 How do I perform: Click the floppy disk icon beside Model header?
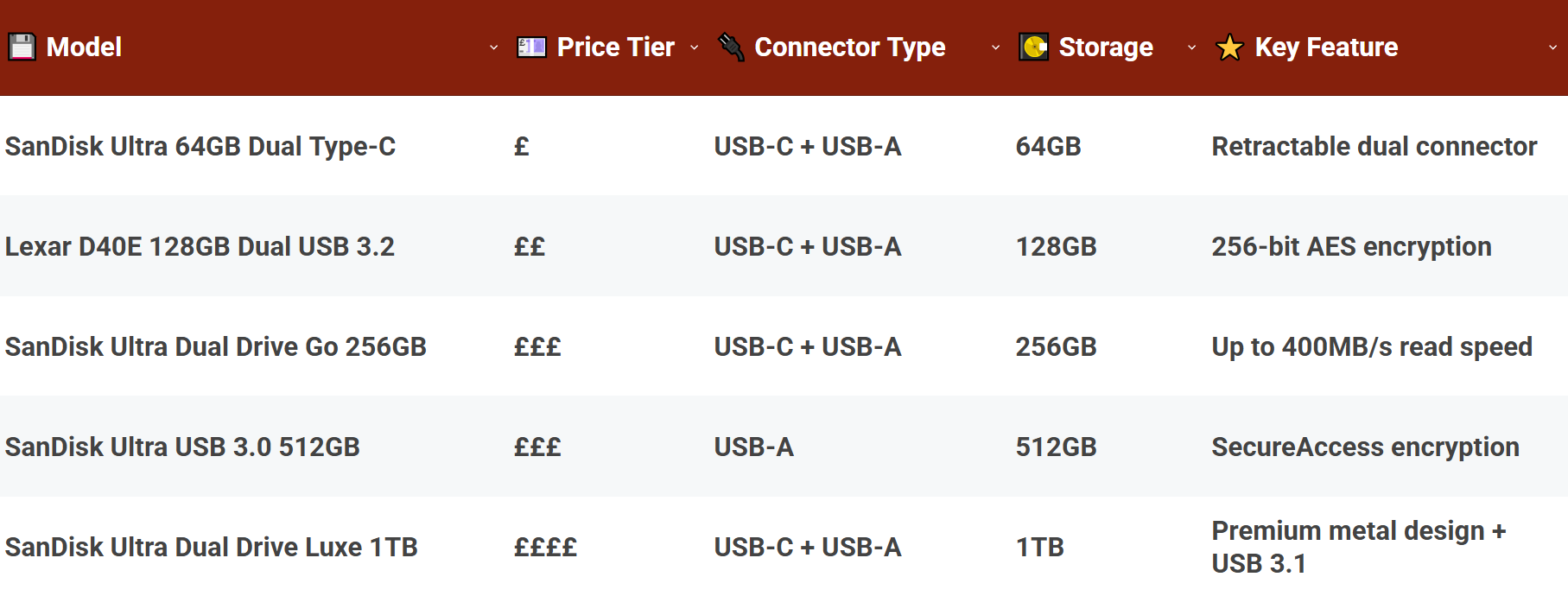click(21, 47)
